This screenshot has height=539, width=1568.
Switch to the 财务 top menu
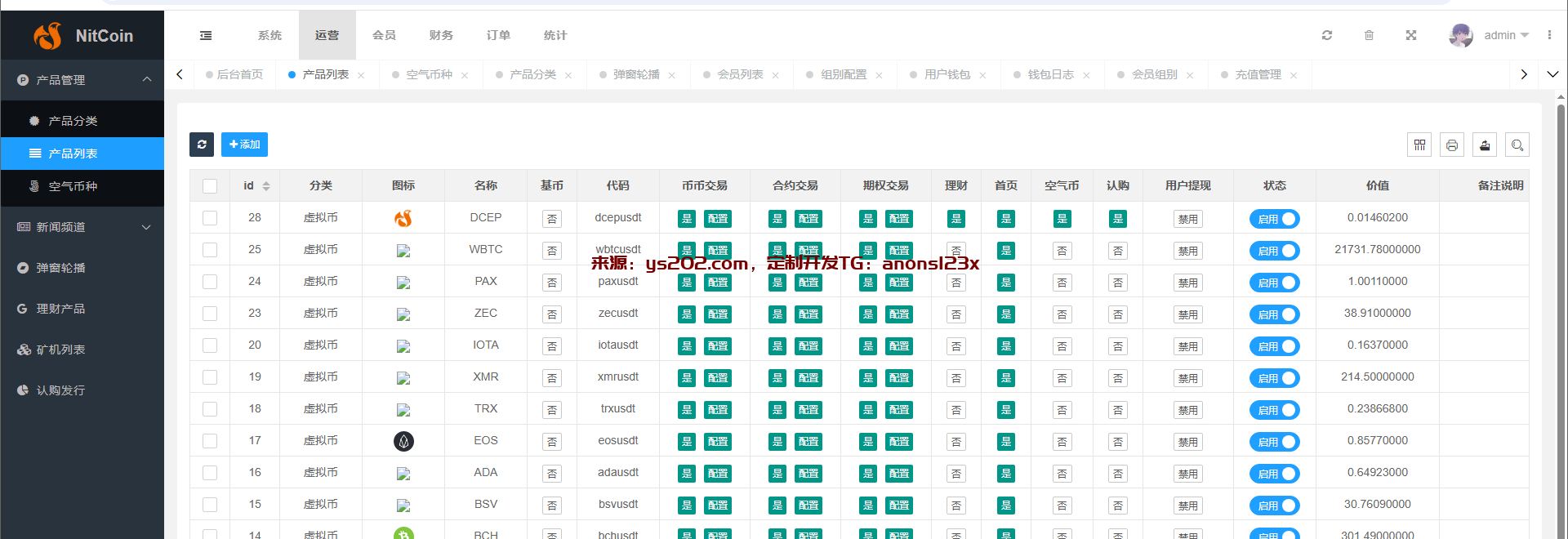(x=441, y=35)
